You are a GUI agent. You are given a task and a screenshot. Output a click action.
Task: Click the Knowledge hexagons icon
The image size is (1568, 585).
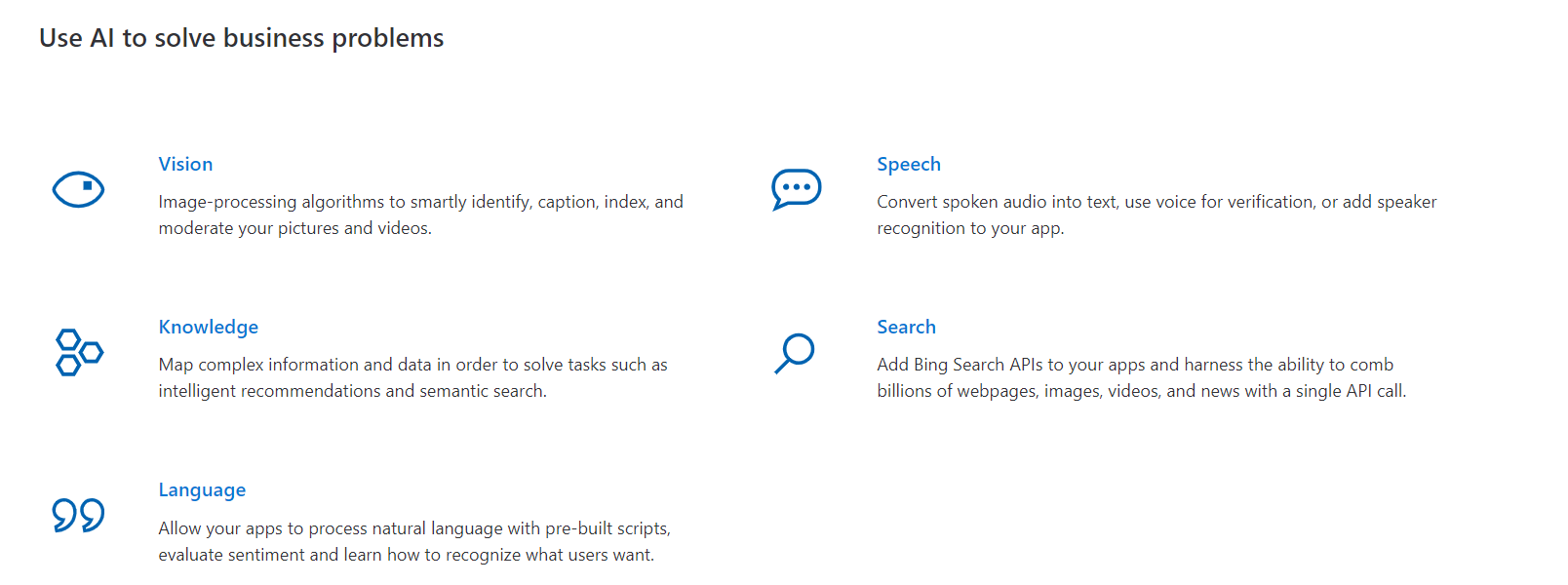click(79, 352)
